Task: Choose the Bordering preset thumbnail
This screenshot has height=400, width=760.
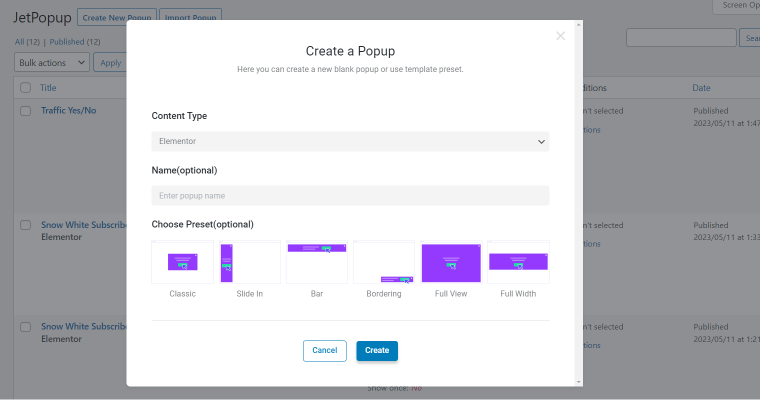Action: (x=384, y=262)
